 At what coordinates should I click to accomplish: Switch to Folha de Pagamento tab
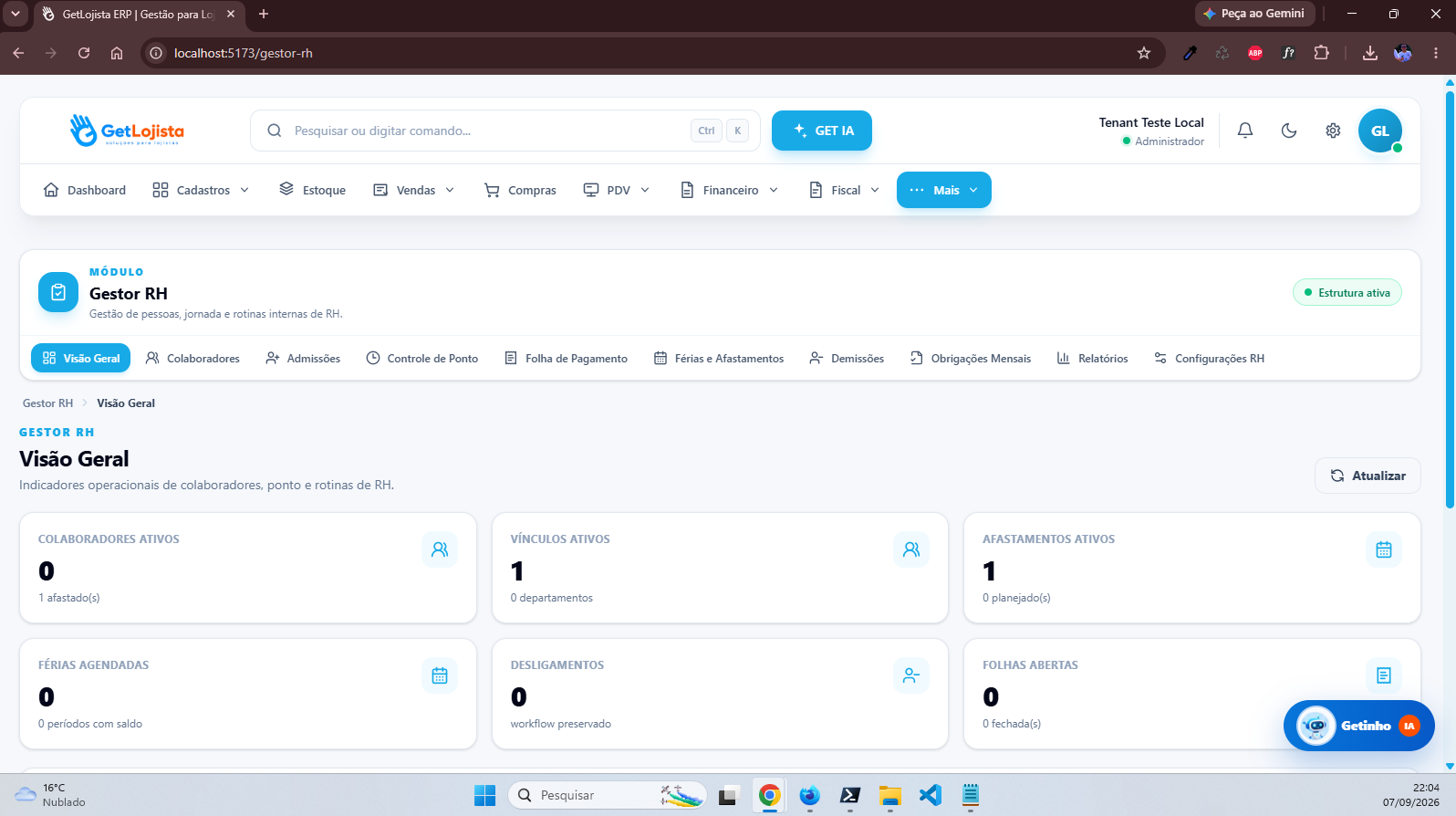click(x=567, y=358)
